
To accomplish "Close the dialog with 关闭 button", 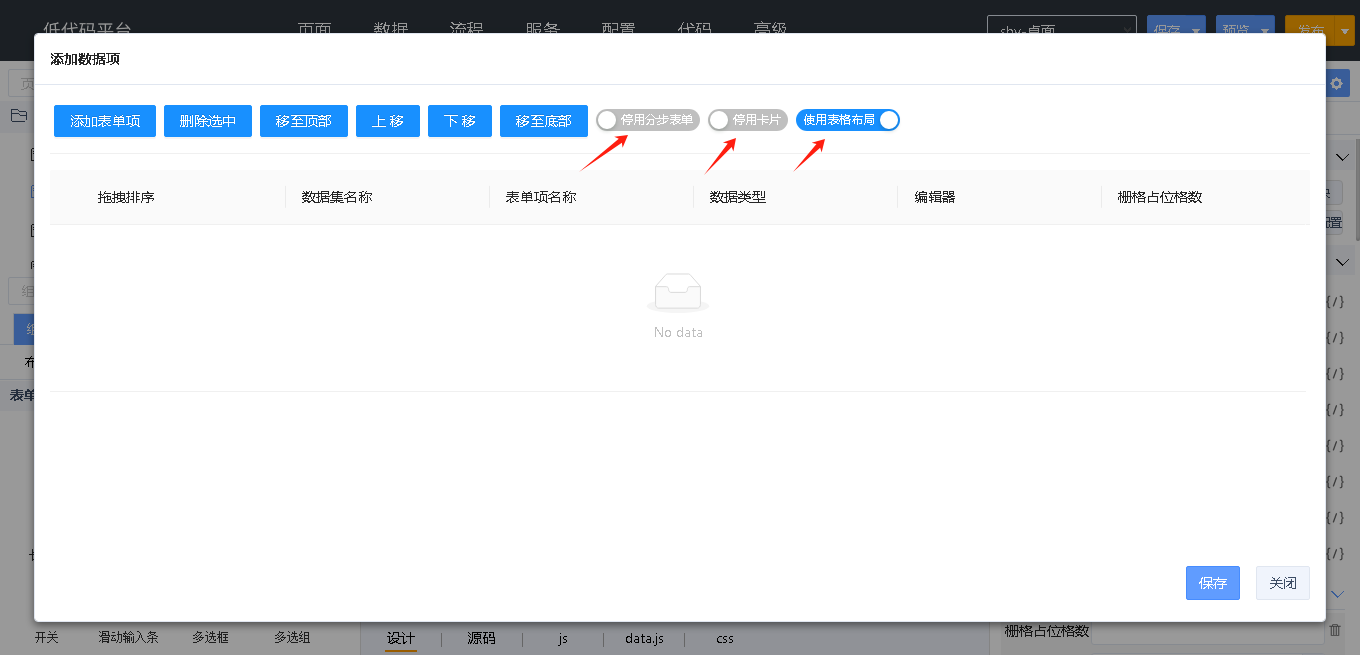I will click(x=1282, y=583).
